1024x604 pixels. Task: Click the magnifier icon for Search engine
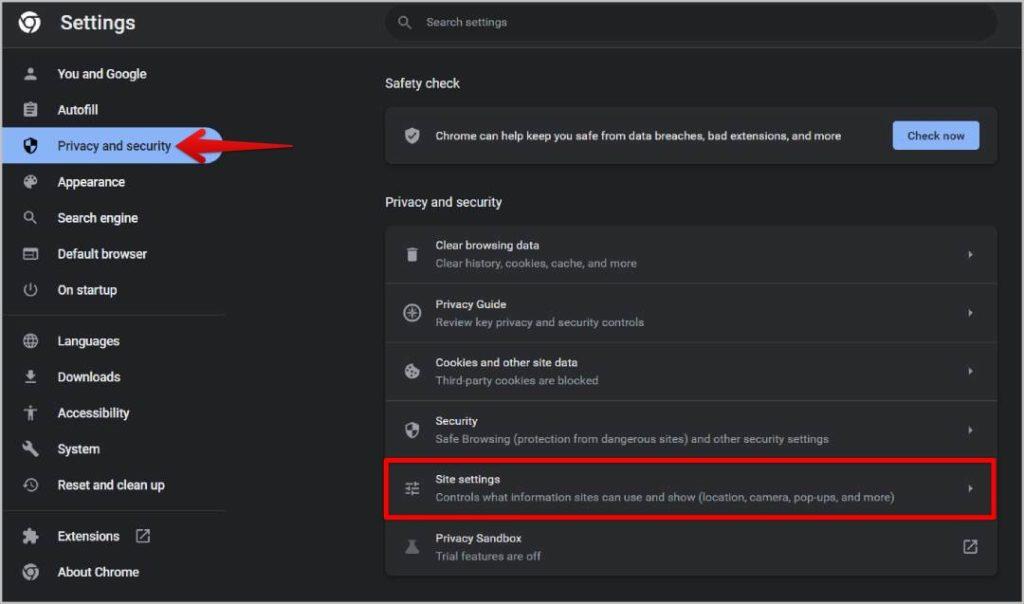[x=30, y=217]
